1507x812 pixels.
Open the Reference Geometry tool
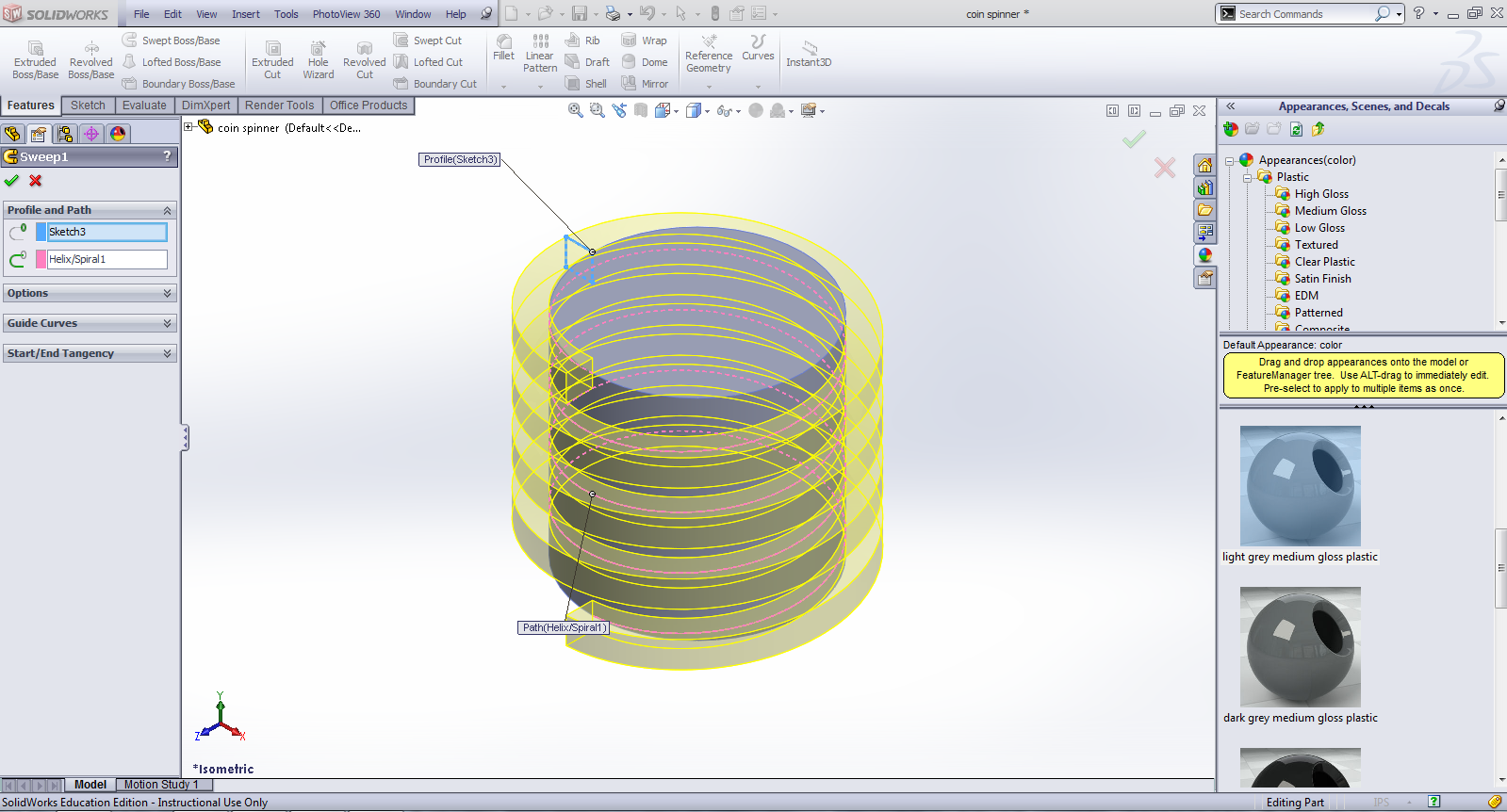click(709, 54)
